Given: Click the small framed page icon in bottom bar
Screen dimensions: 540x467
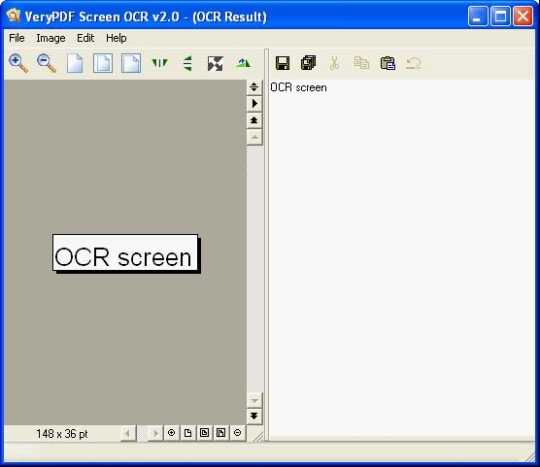Looking at the screenshot, I should coord(204,433).
